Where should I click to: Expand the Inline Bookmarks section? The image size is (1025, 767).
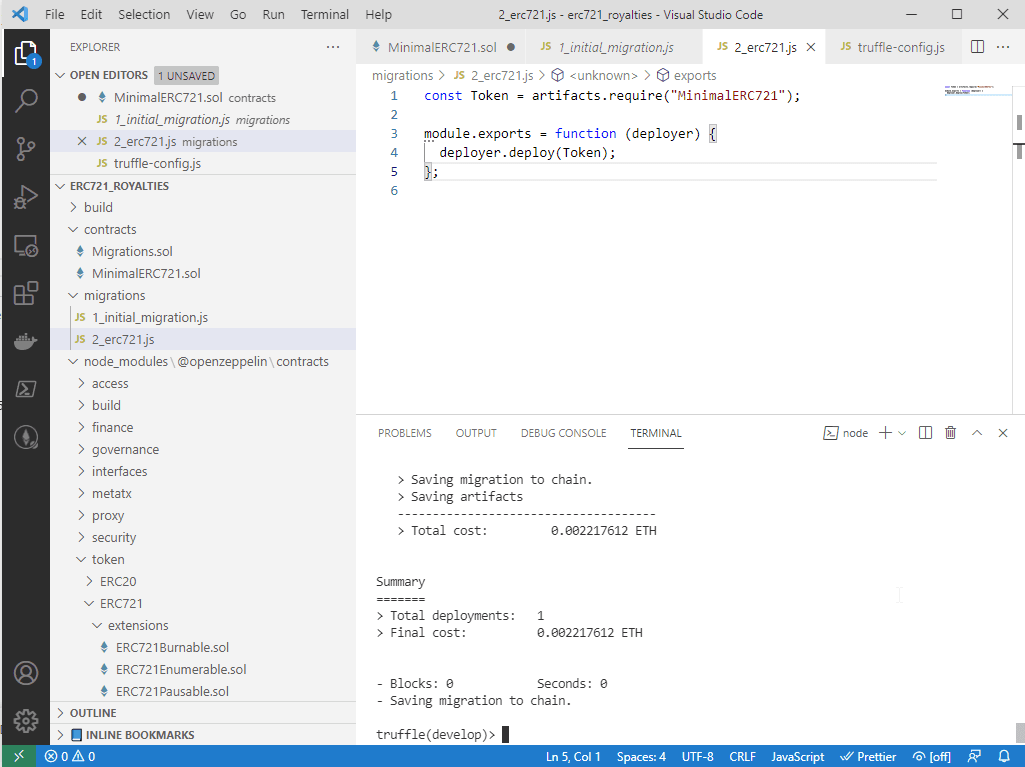tap(60, 735)
